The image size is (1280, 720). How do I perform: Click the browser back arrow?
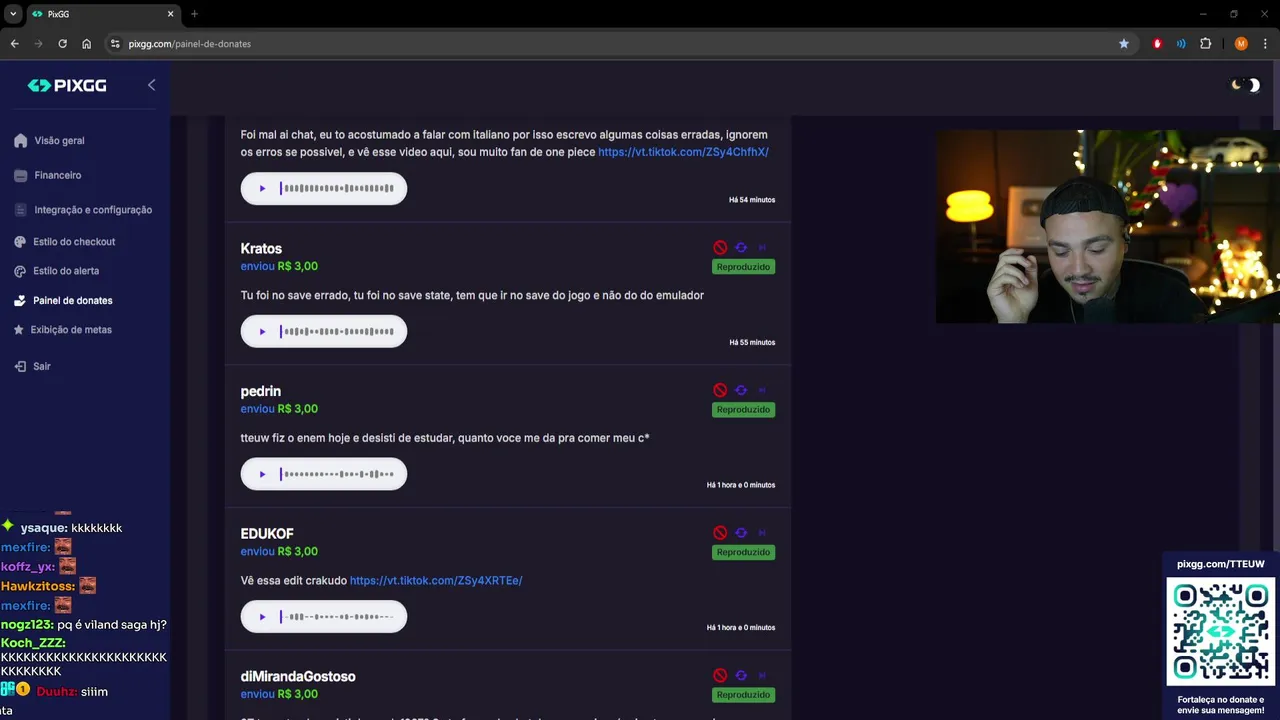tap(14, 44)
